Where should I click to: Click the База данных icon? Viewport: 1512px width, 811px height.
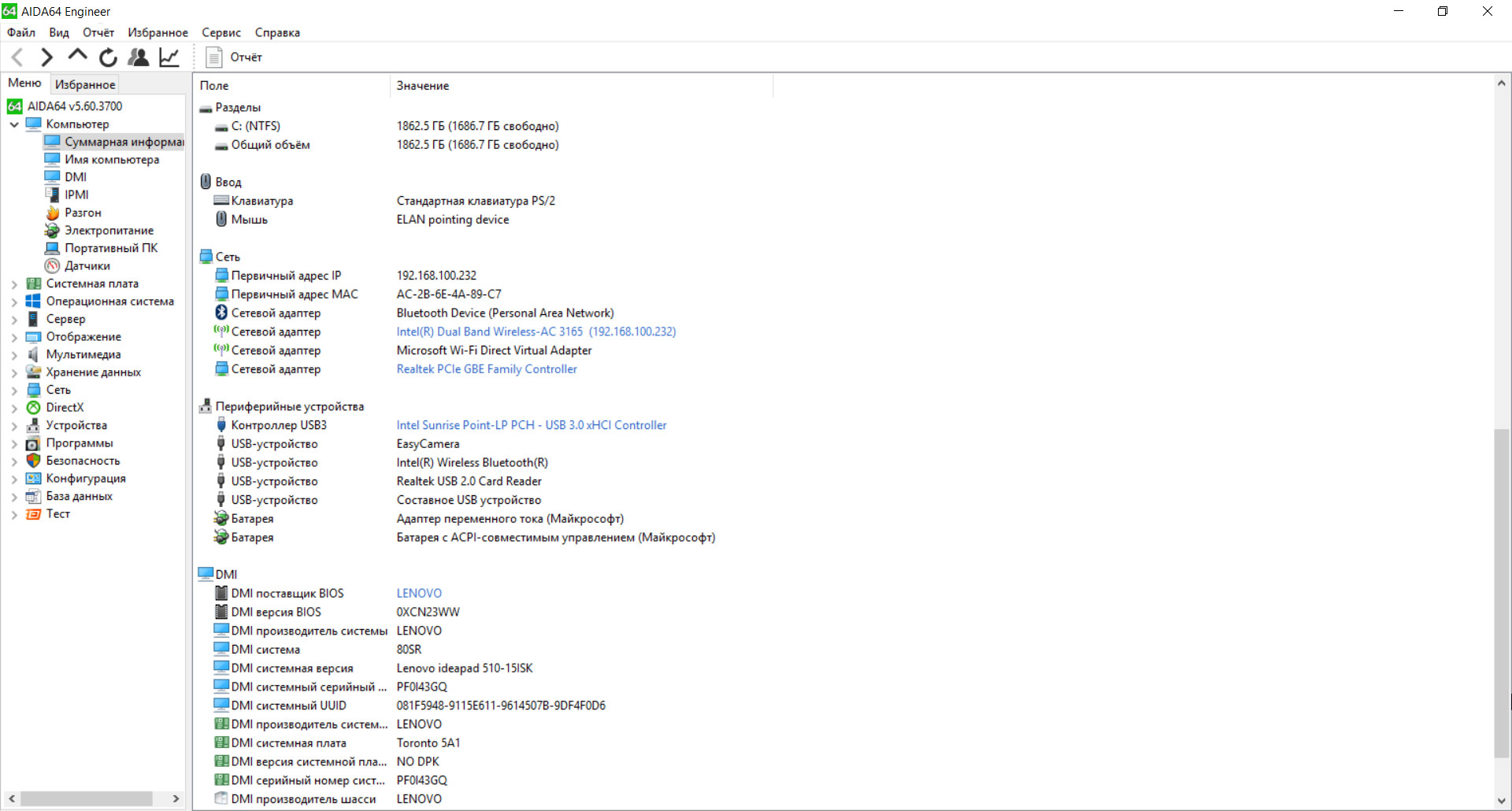pyautogui.click(x=34, y=496)
